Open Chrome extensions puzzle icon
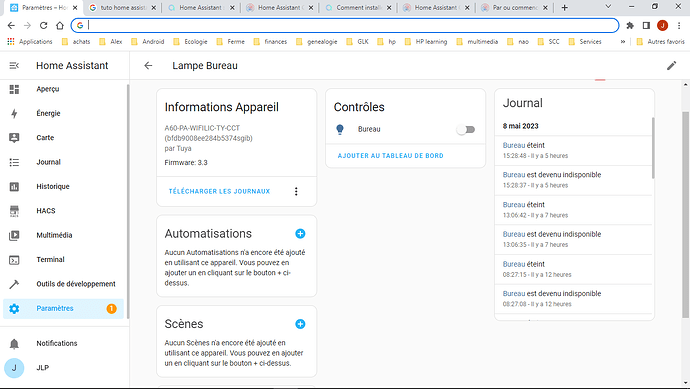 [630, 26]
